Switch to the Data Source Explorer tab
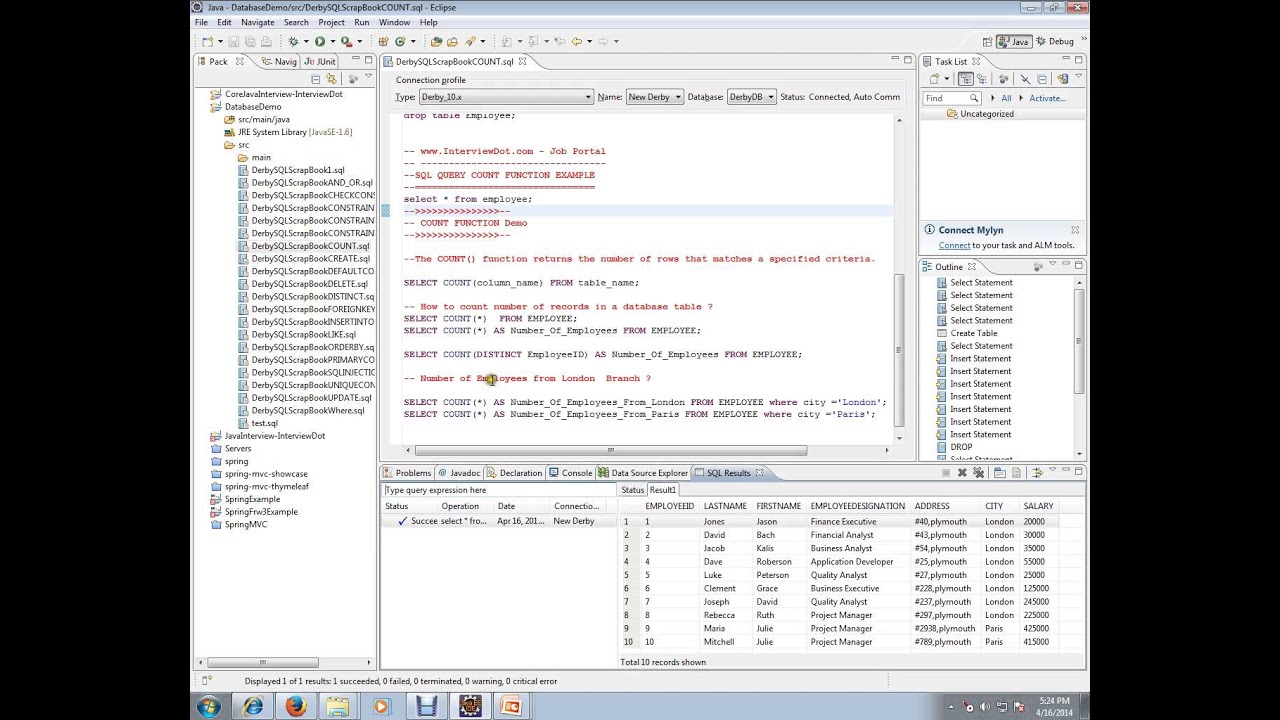 point(644,473)
